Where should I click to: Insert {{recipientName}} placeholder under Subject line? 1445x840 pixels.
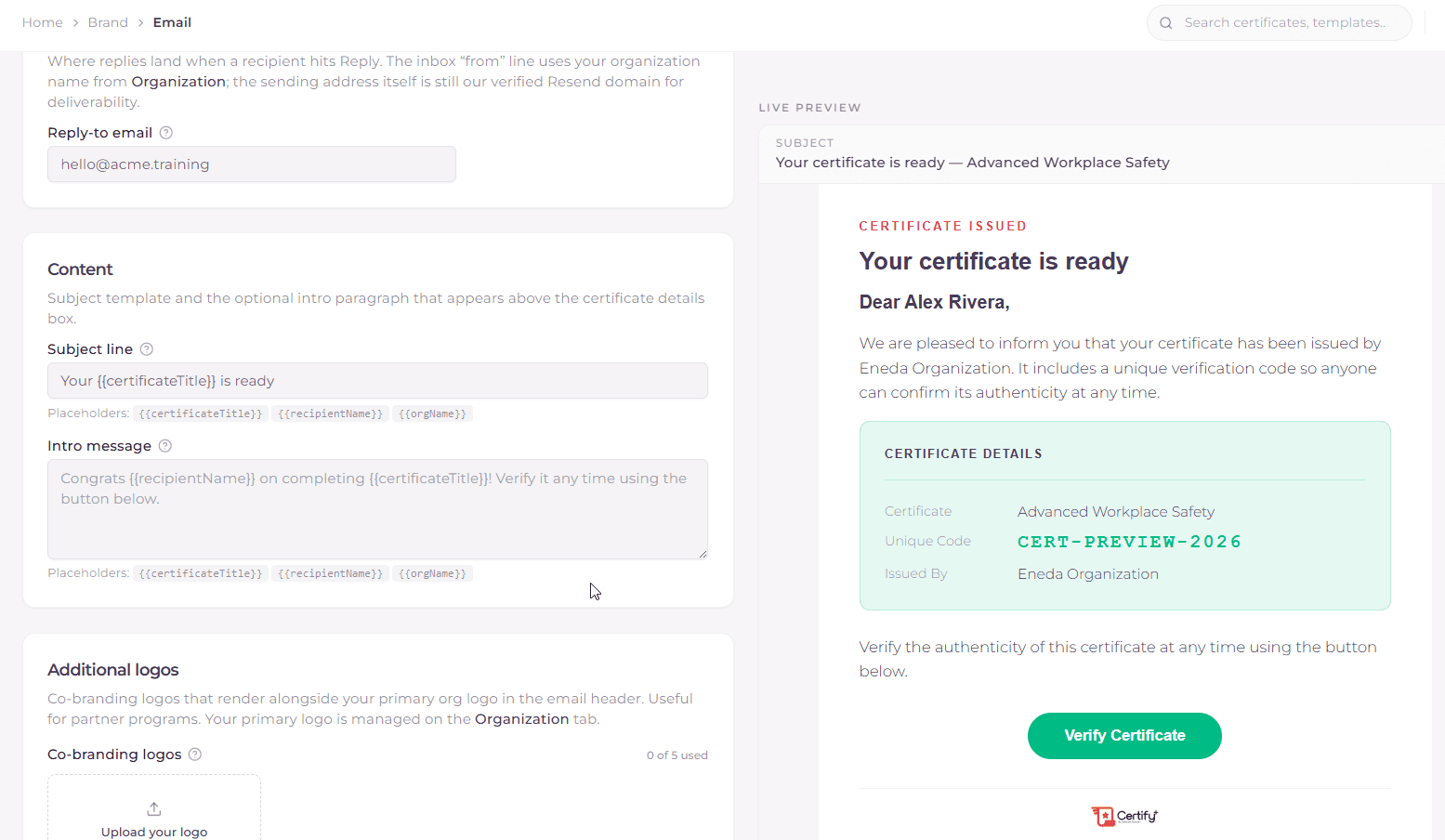point(330,413)
